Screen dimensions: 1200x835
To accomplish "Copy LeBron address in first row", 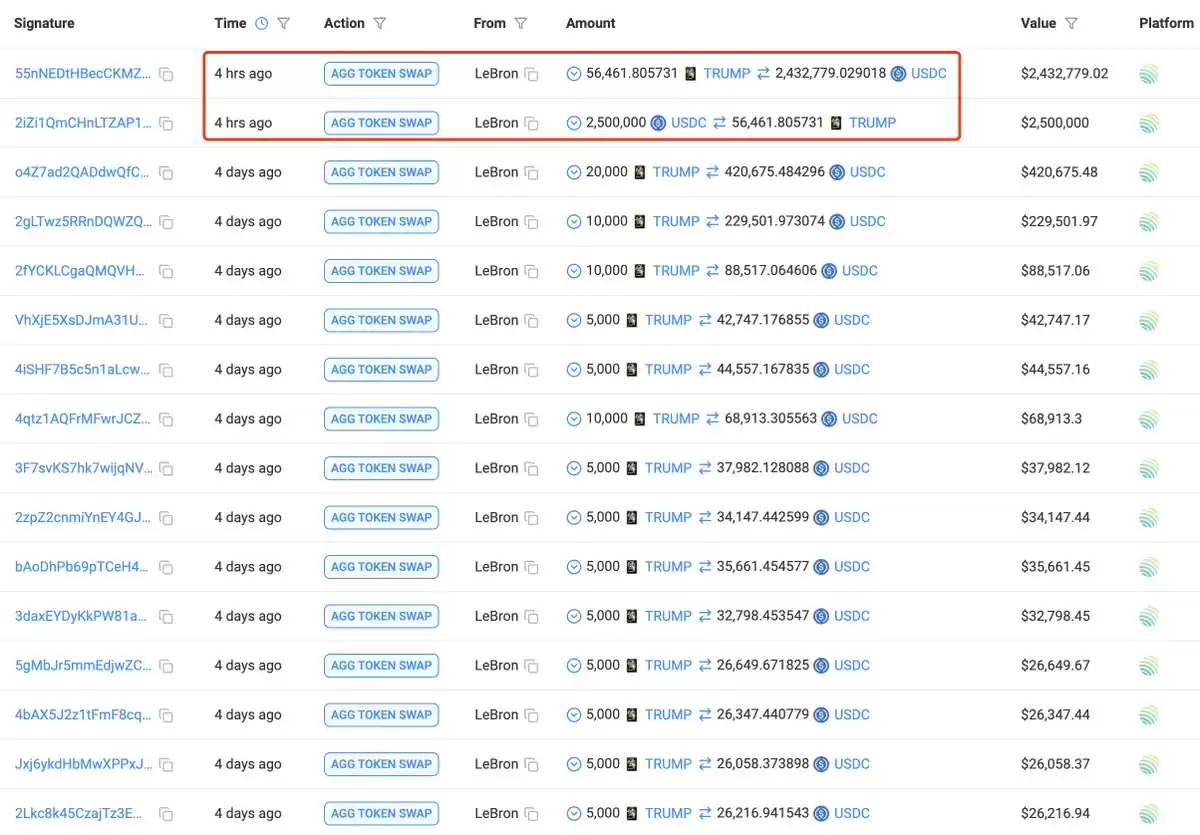I will 532,74.
